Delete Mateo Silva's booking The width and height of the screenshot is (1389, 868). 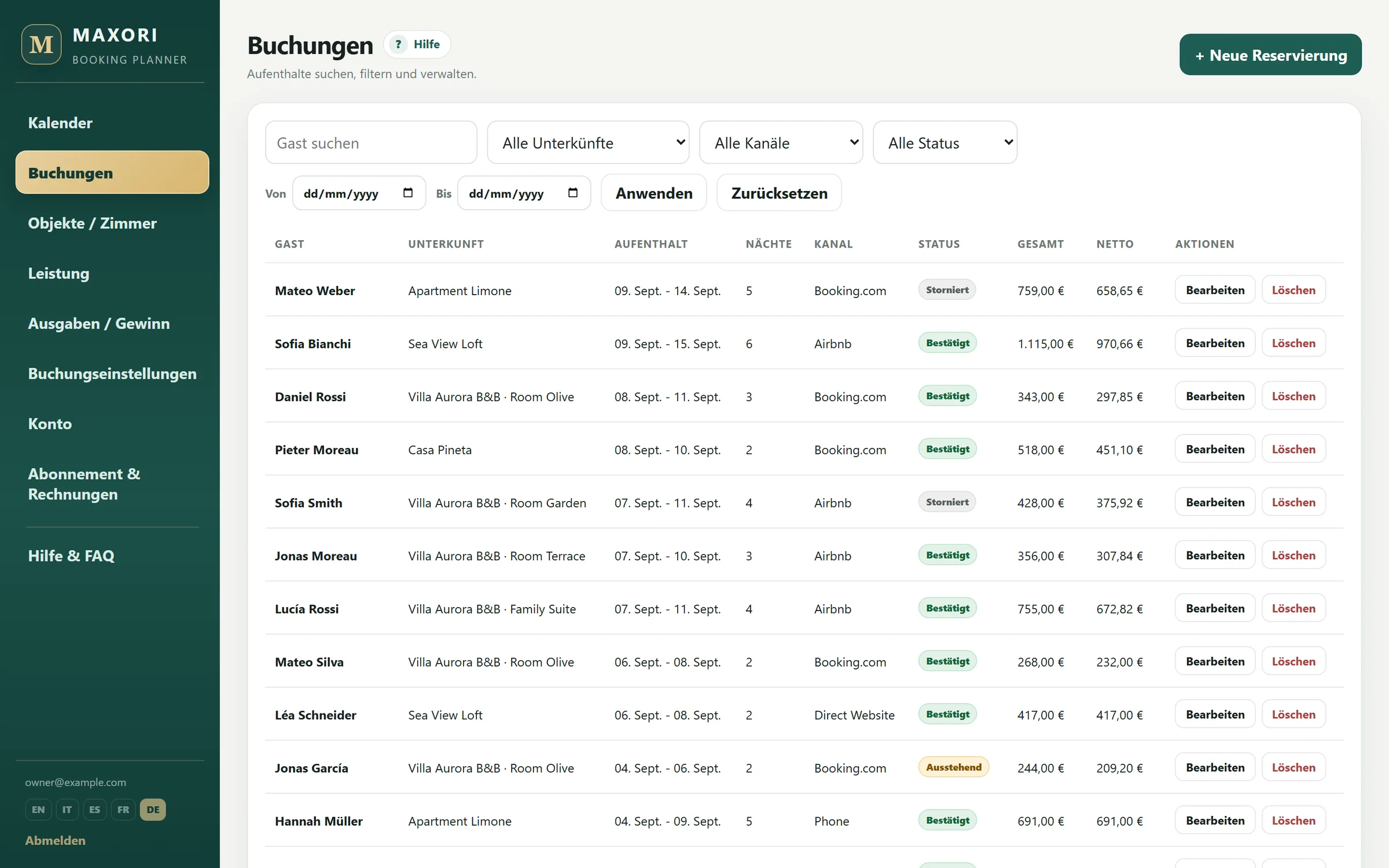pyautogui.click(x=1294, y=661)
